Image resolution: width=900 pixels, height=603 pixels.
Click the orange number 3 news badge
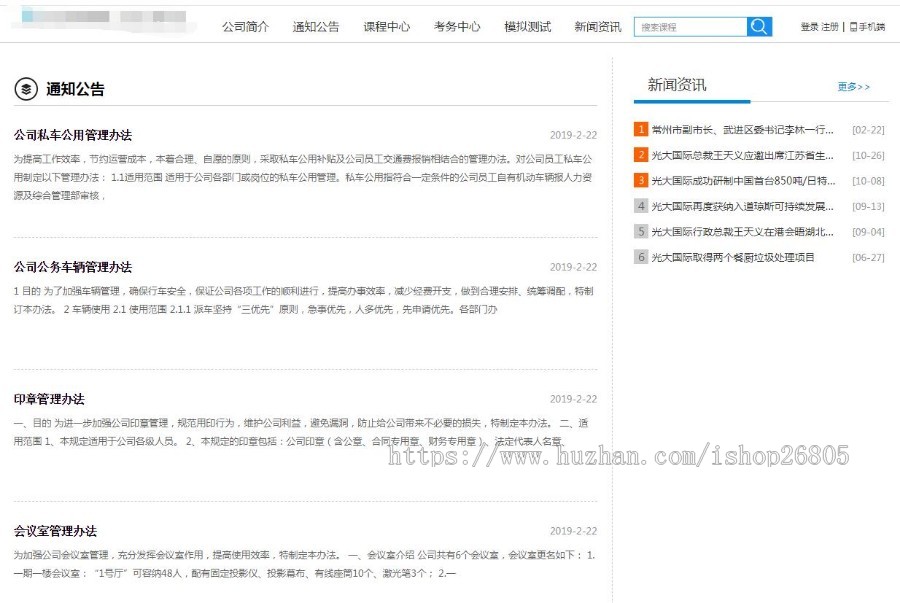641,181
